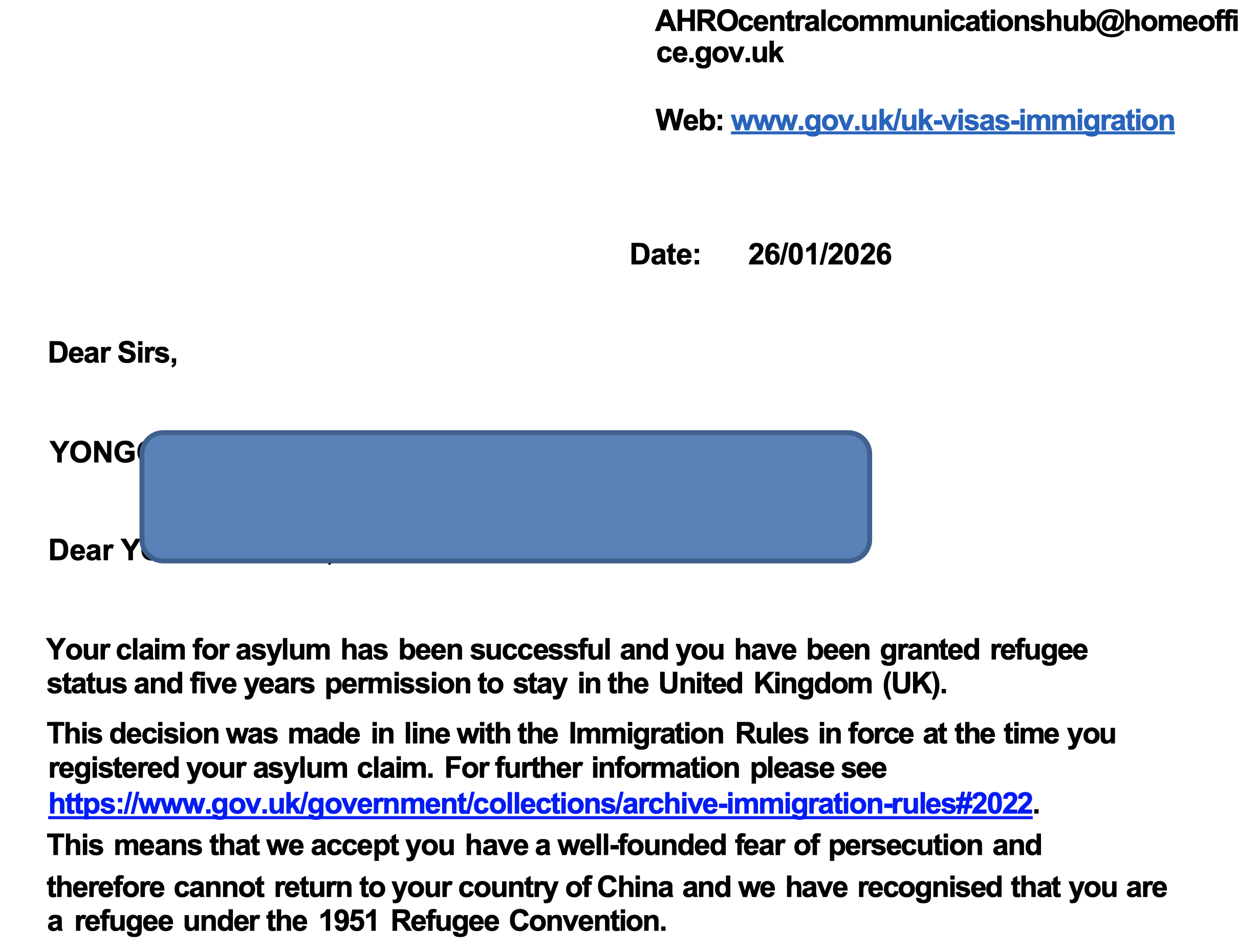1260x952 pixels.
Task: Click the phrase "five years"
Action: point(252,684)
